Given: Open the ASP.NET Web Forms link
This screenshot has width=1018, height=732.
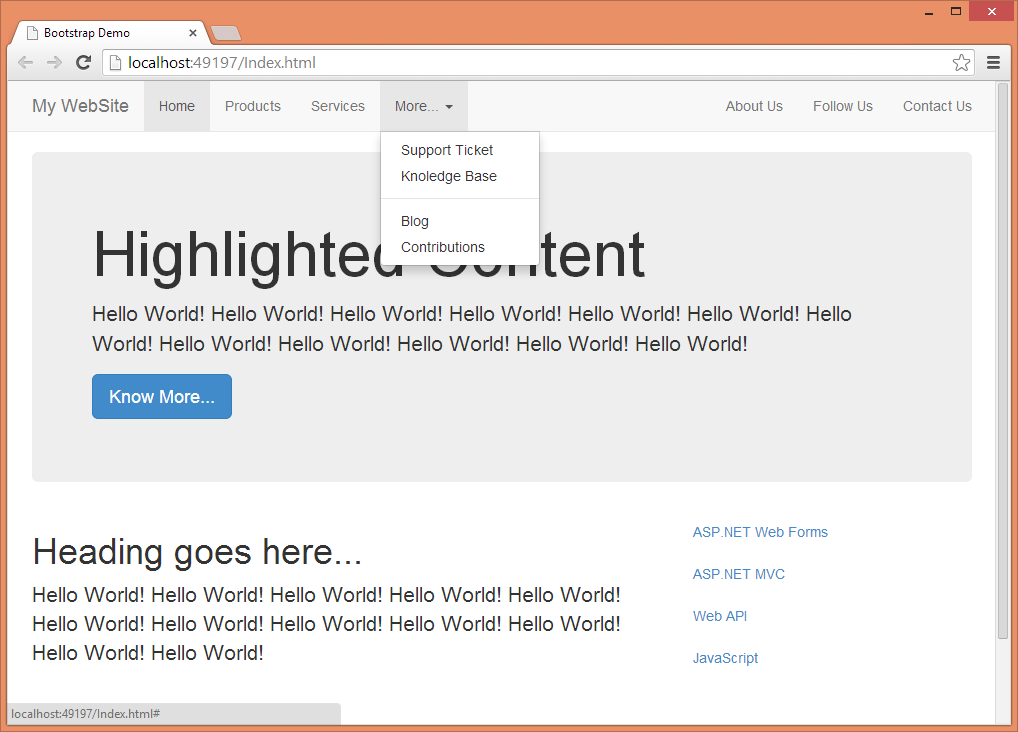Looking at the screenshot, I should tap(760, 532).
